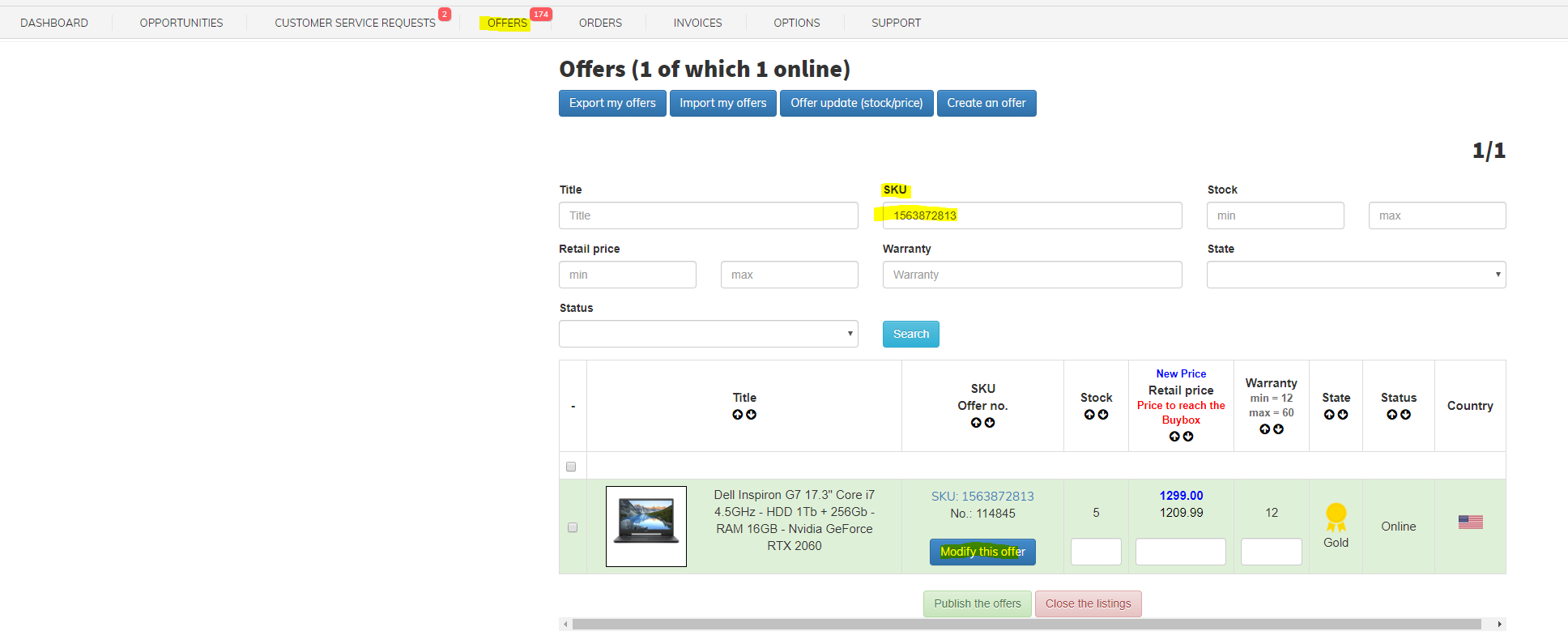
Task: Sort Status column descending arrow
Action: (1406, 415)
